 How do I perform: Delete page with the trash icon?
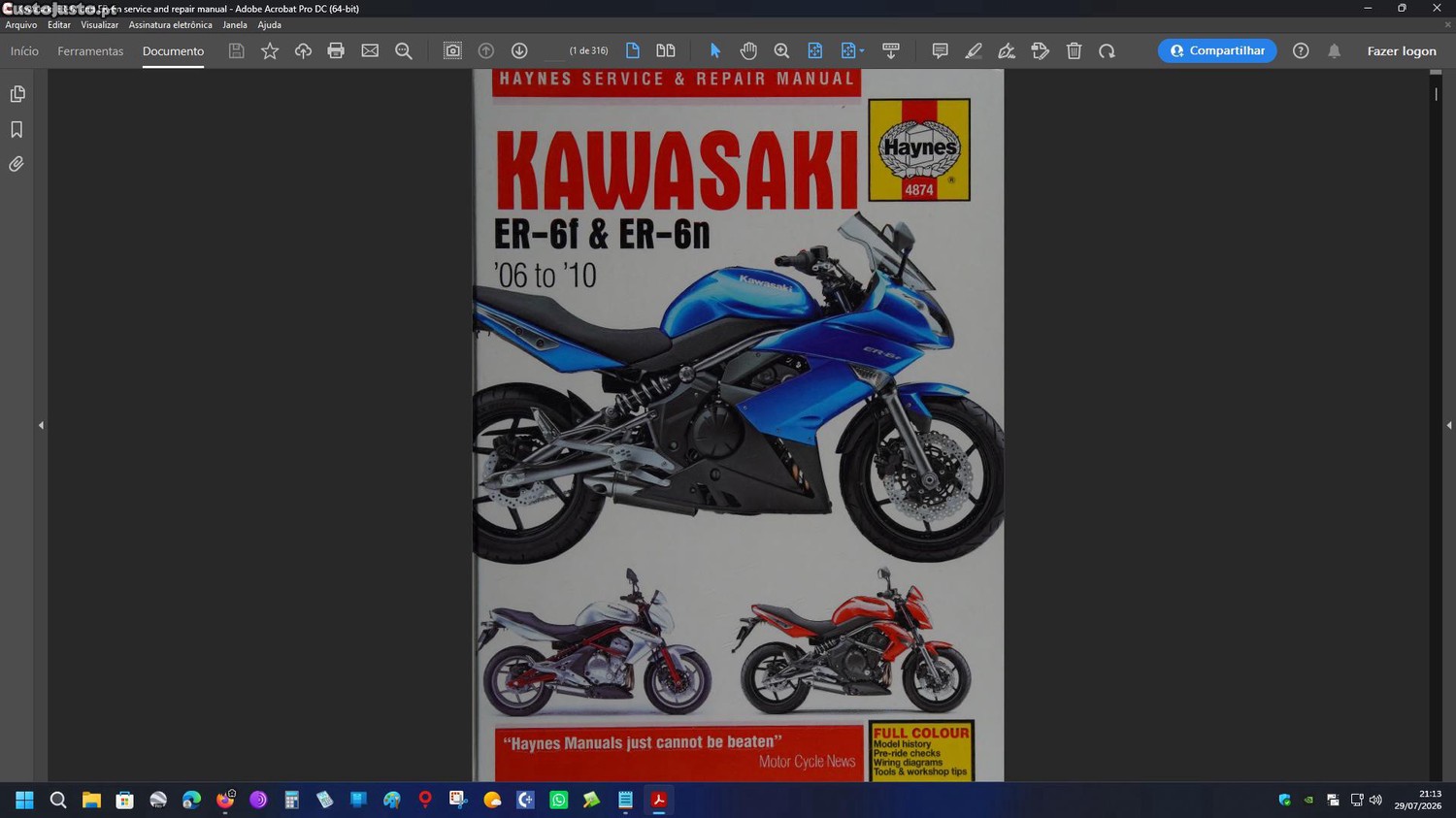pyautogui.click(x=1074, y=50)
